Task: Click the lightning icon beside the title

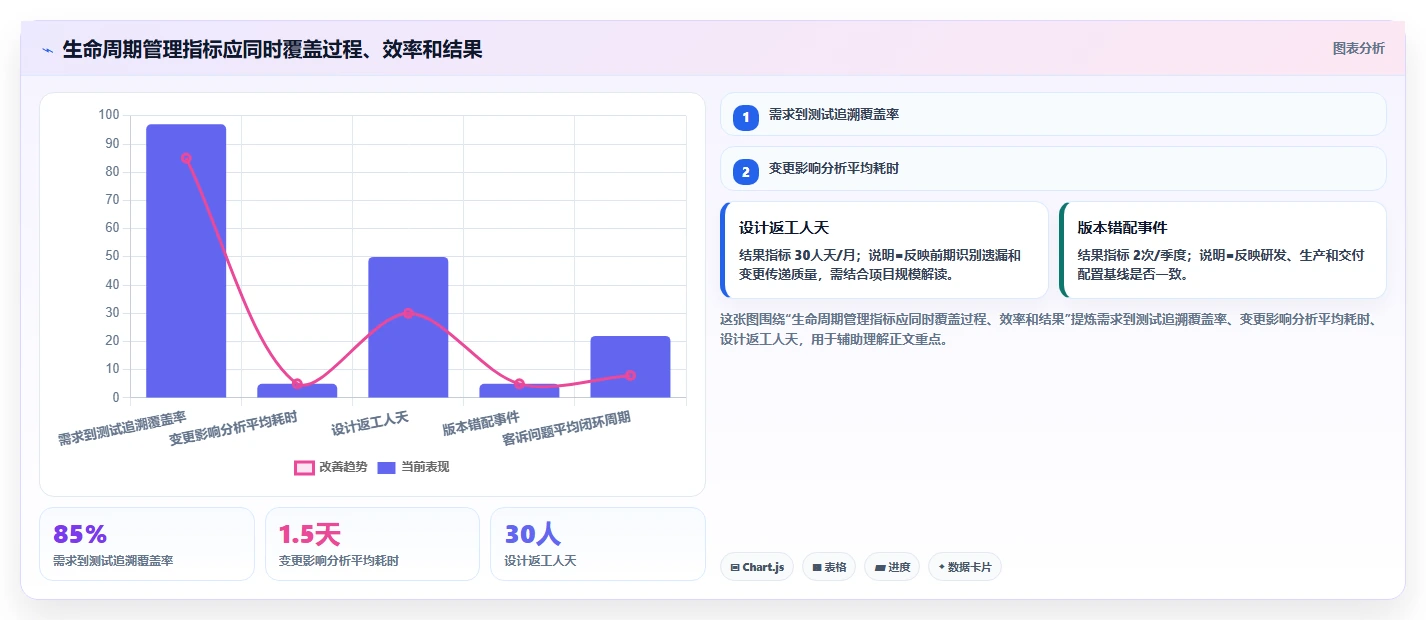Action: point(47,49)
